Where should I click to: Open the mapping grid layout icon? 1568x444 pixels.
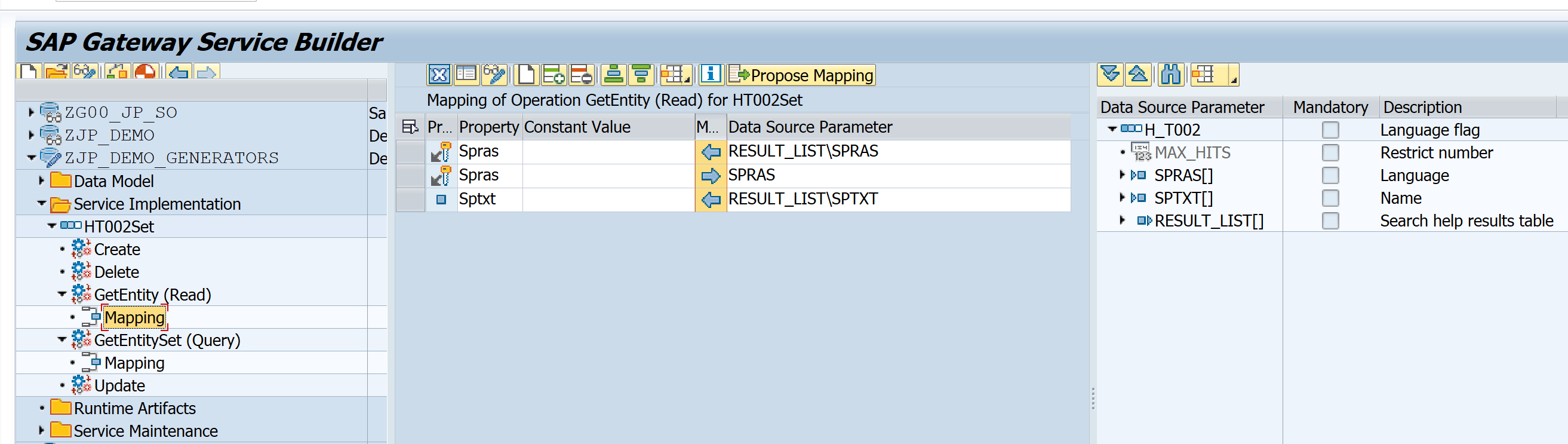click(x=676, y=75)
